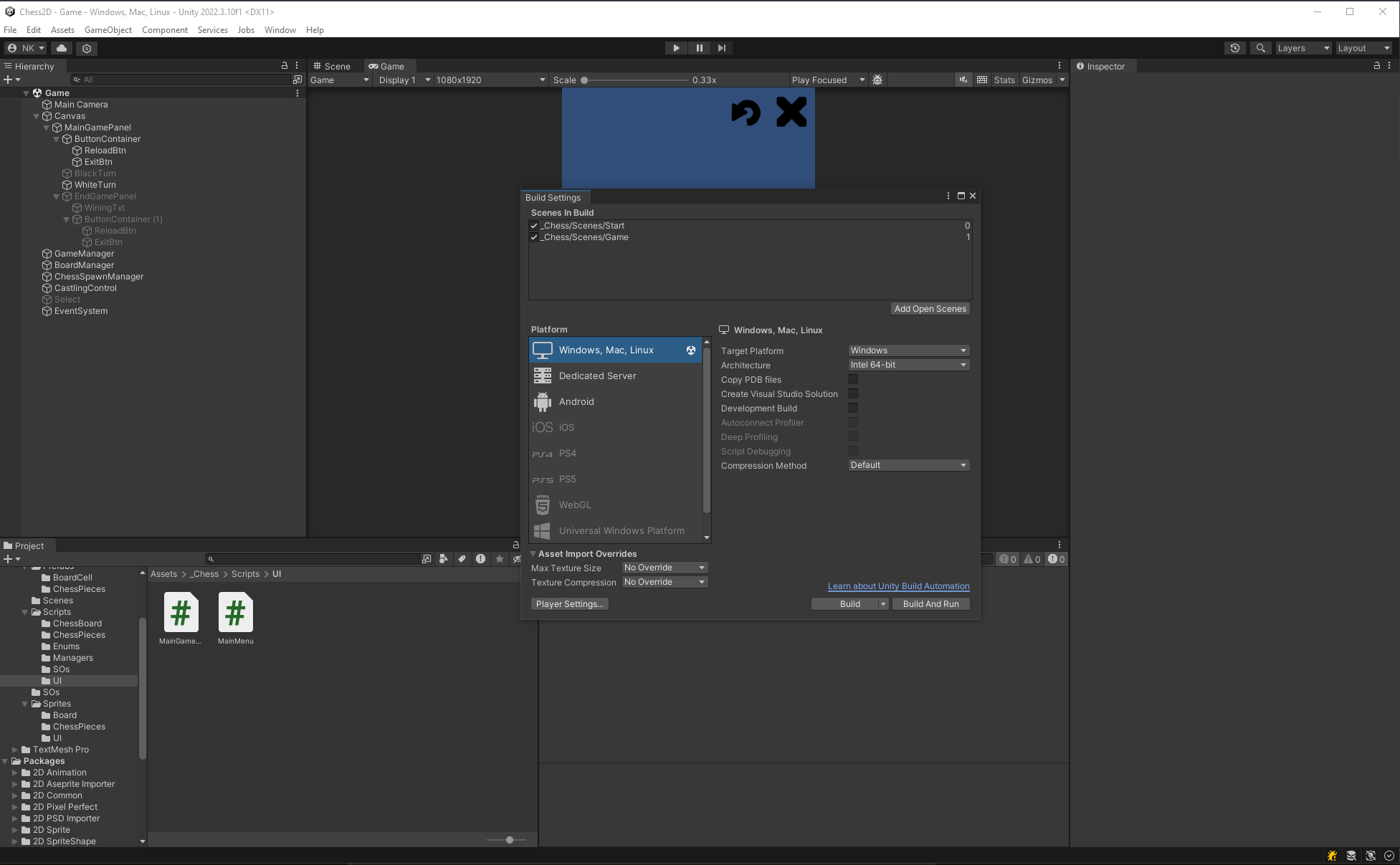Open the Layers dropdown
This screenshot has width=1400, height=865.
[1303, 48]
